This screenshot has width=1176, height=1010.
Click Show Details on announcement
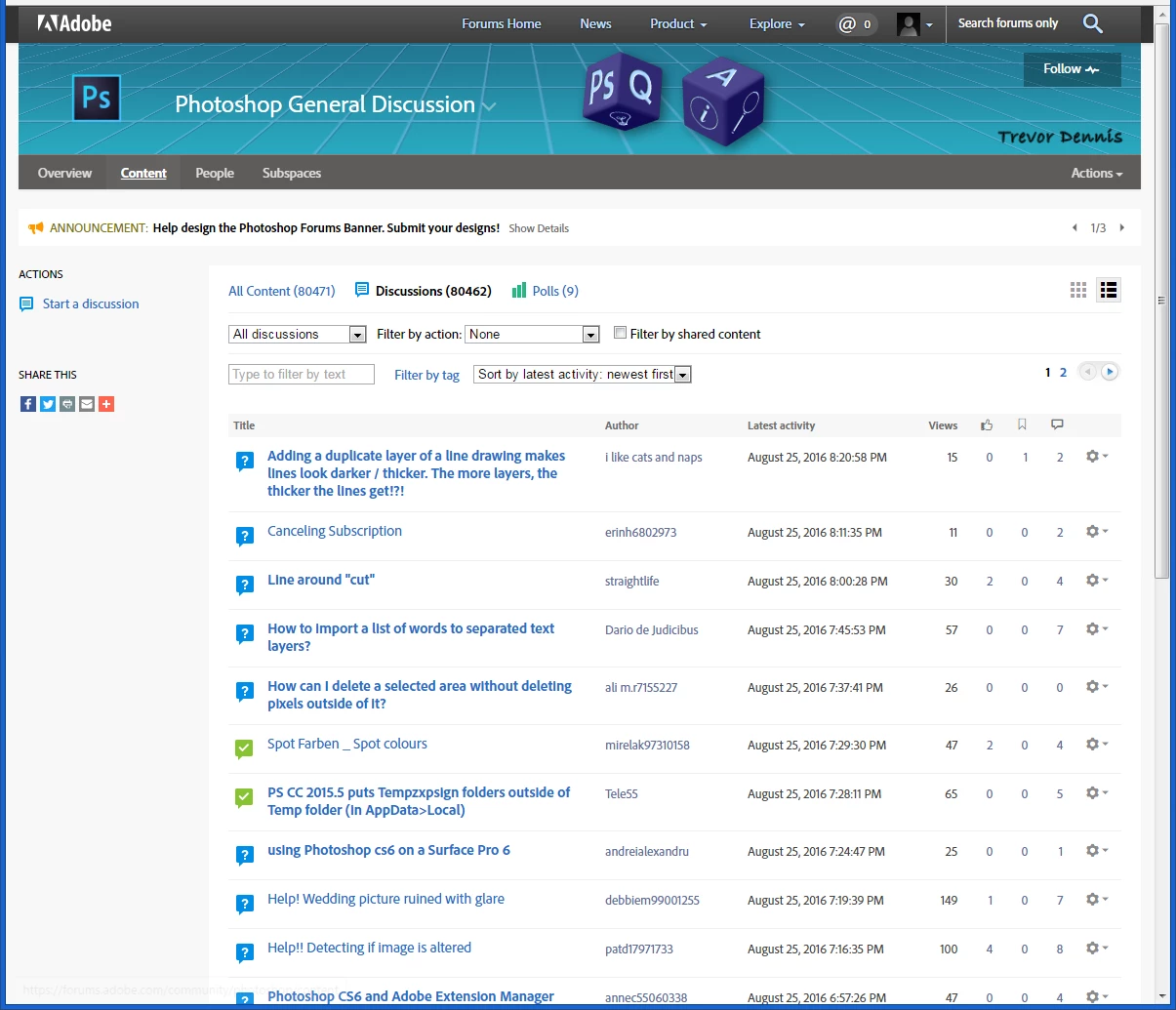pyautogui.click(x=539, y=228)
